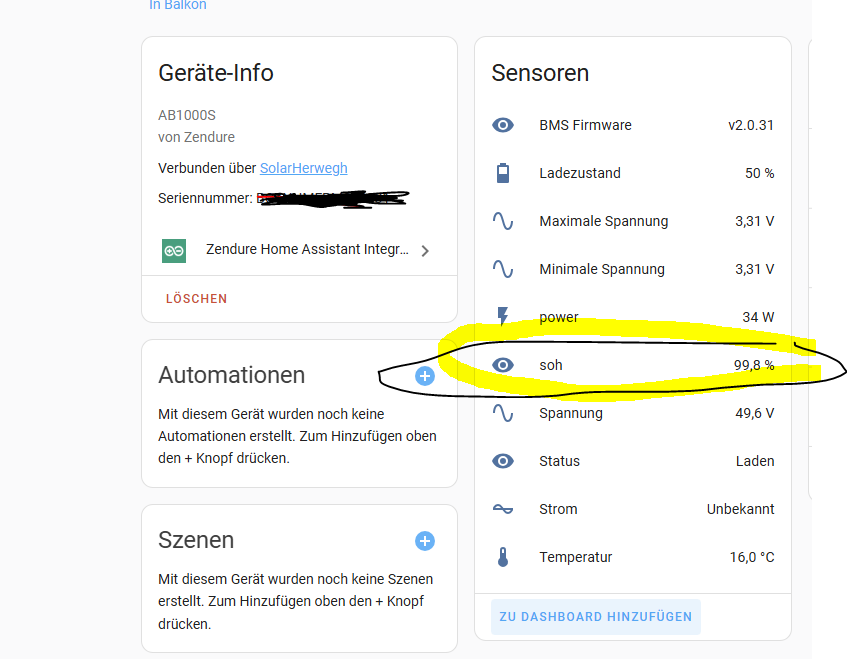The image size is (847, 659).
Task: Click the eye icon beside BMS Firmware
Action: 502,125
